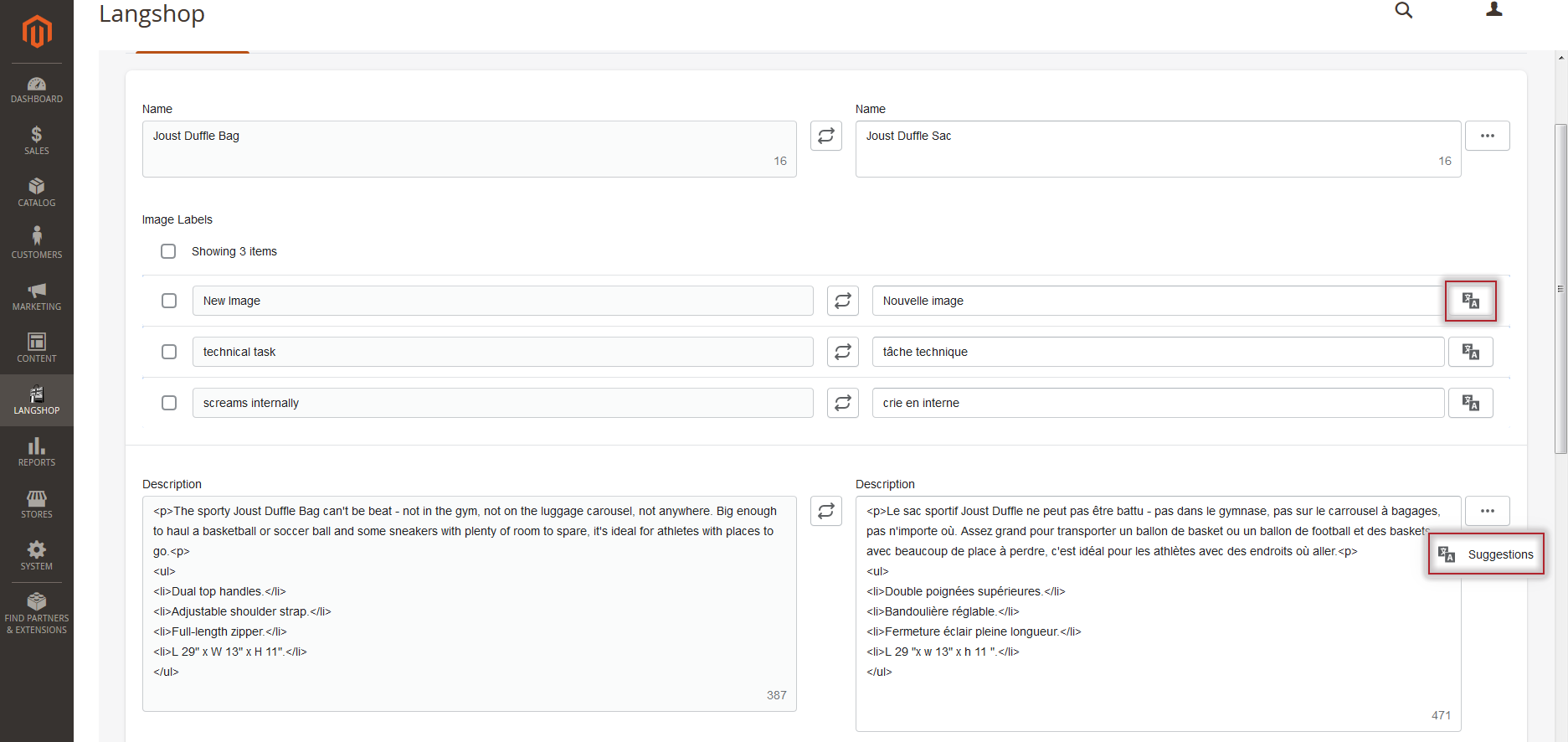Click the Joust Duffle Sac name field
The width and height of the screenshot is (1568, 742).
click(x=1158, y=149)
